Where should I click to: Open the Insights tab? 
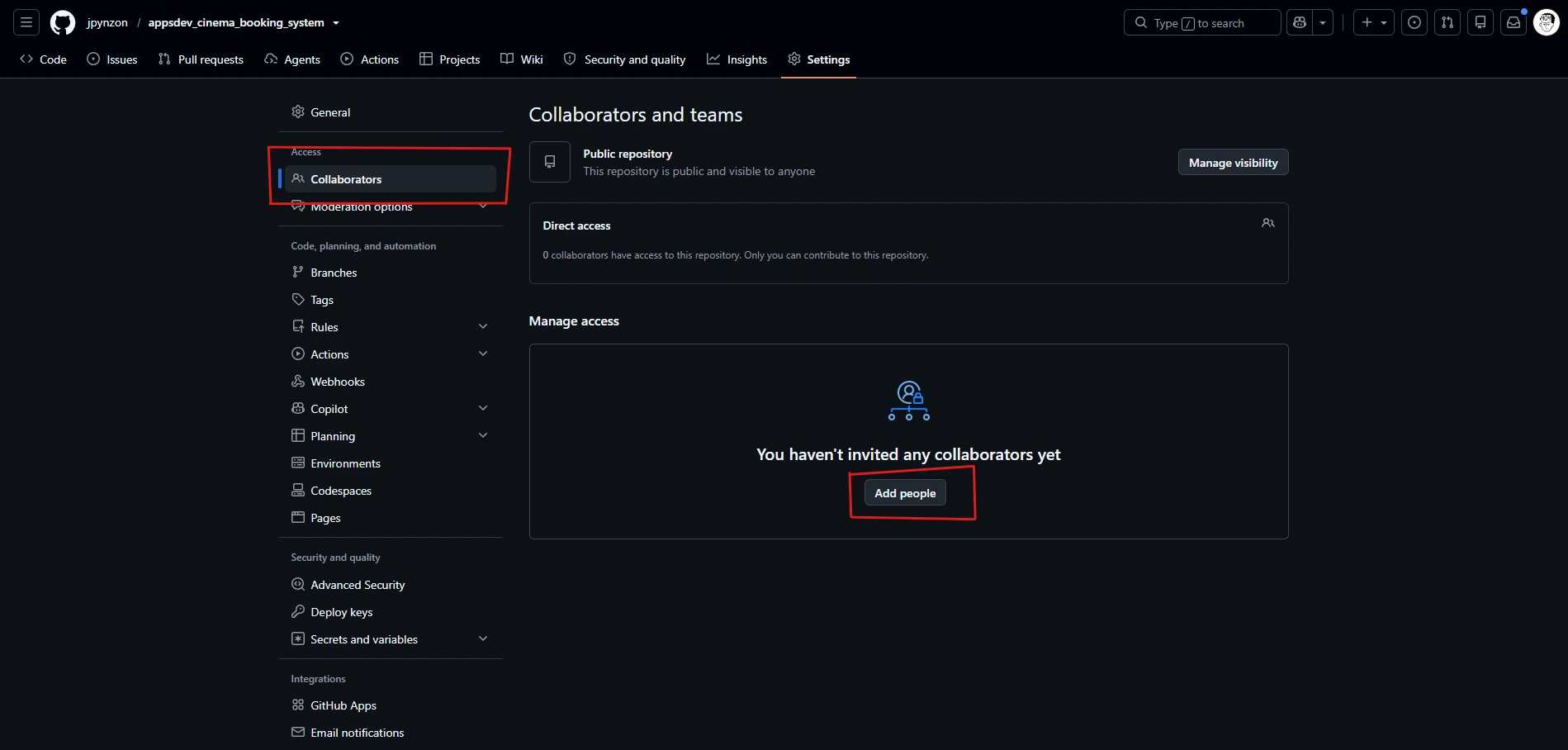point(737,59)
